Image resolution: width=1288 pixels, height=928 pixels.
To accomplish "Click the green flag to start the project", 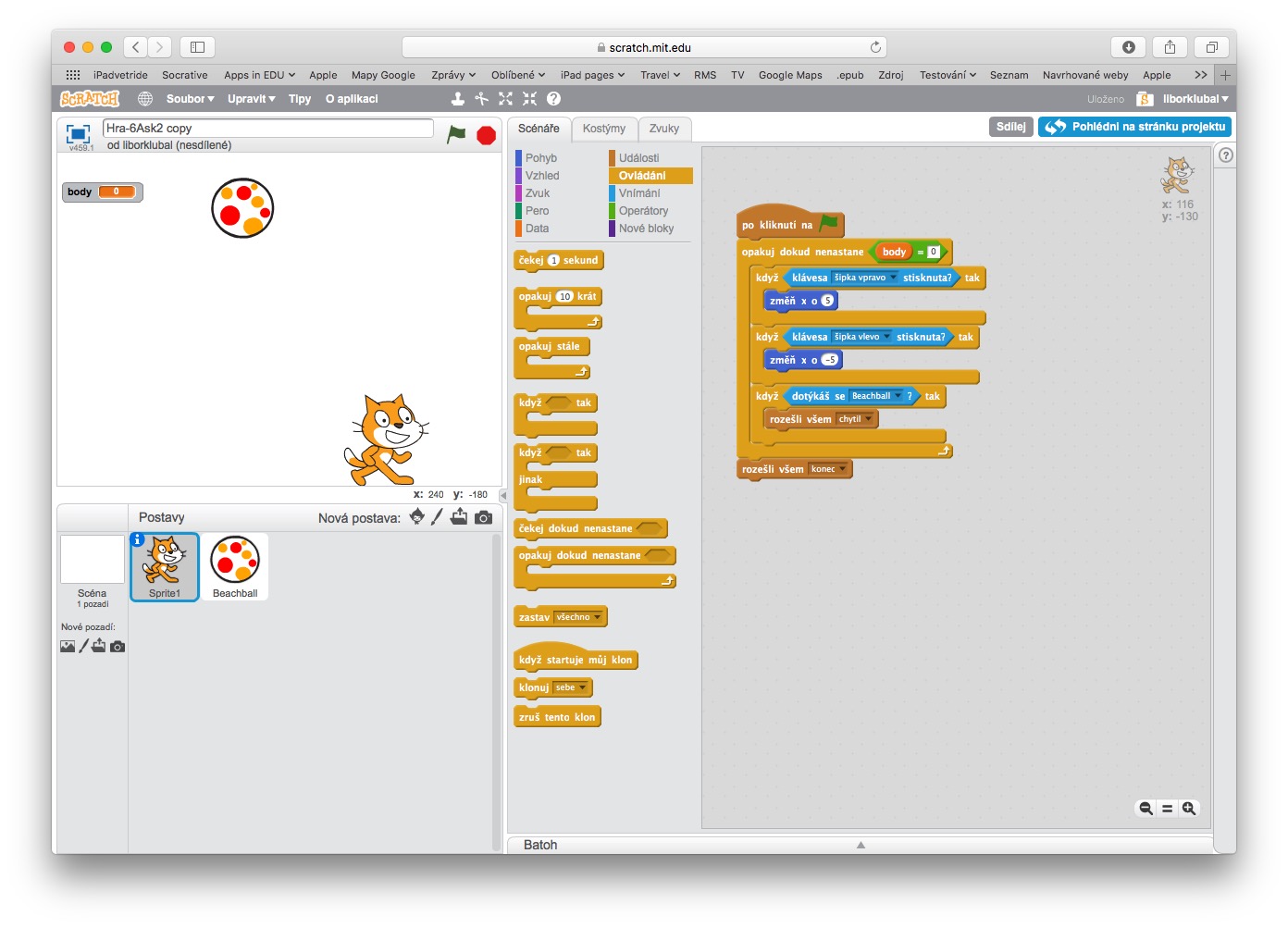I will (454, 134).
